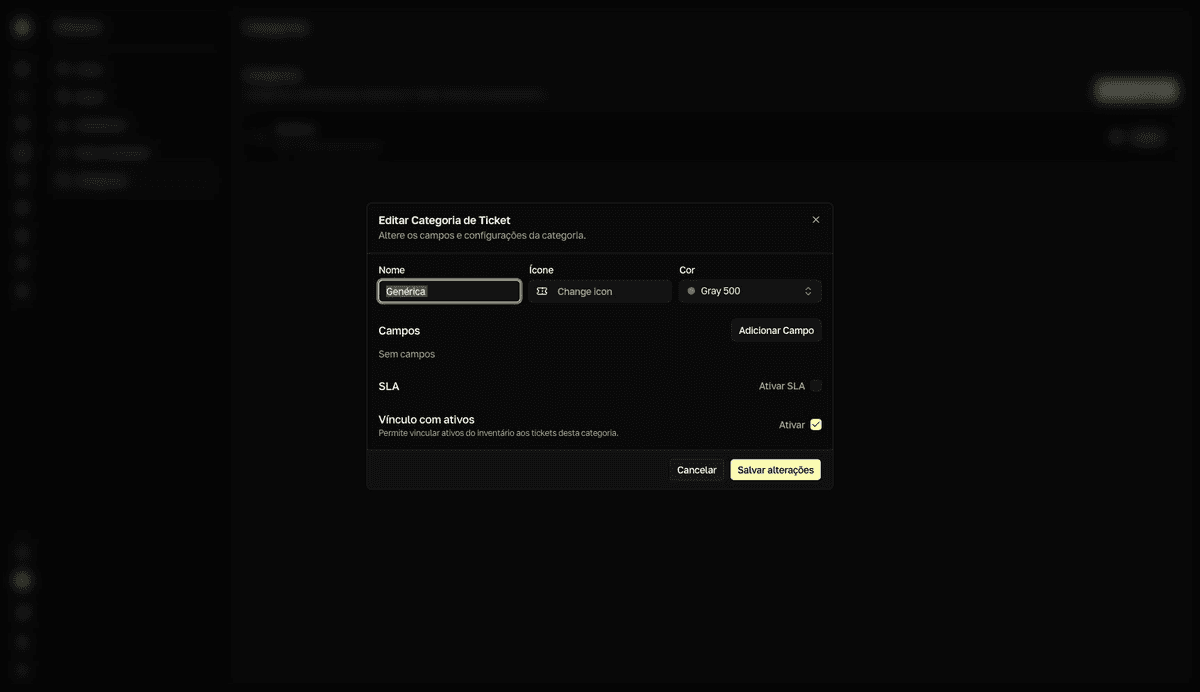
Task: Click the Adicionar Campo button
Action: [x=776, y=330]
